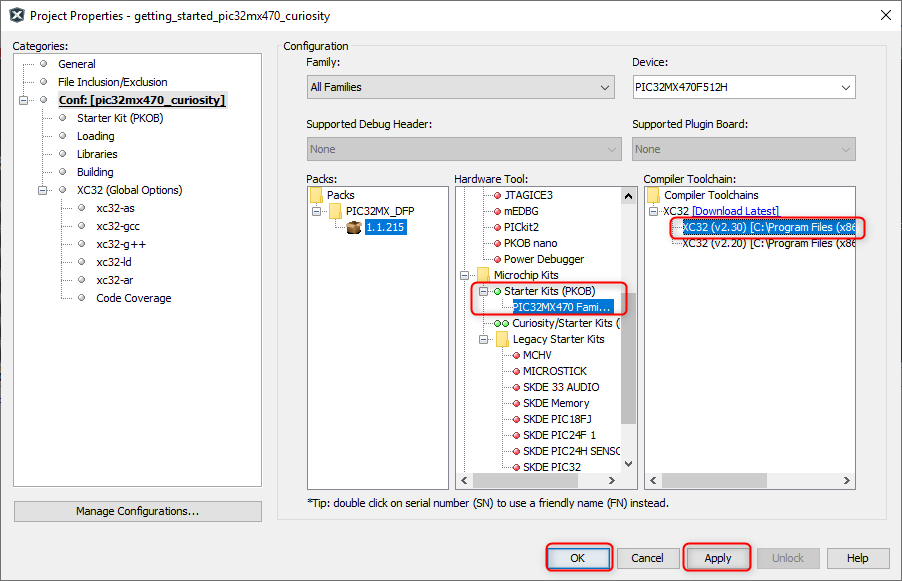Click the Download Latest link
This screenshot has width=902, height=581.
pos(735,211)
